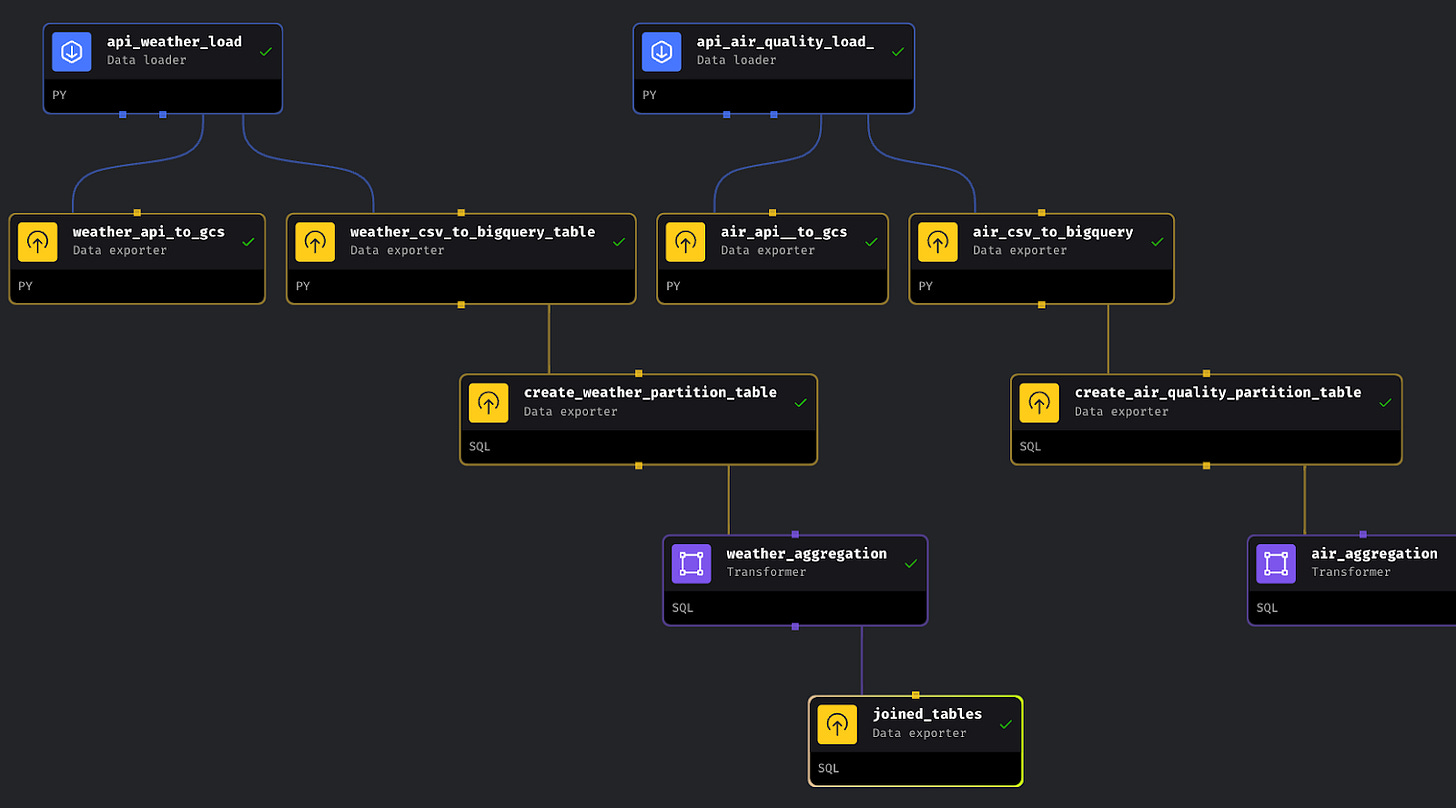Select the joined_tables block title

click(x=927, y=715)
